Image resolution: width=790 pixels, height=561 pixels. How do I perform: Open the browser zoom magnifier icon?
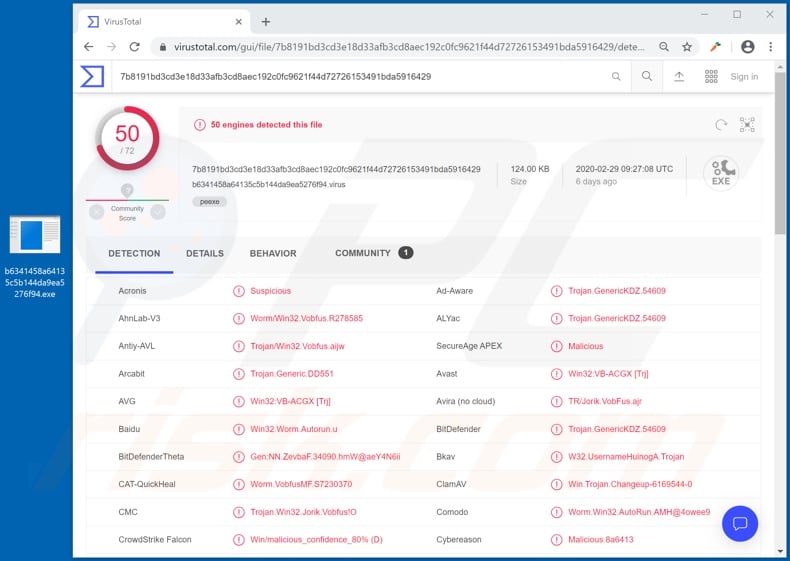pos(664,47)
